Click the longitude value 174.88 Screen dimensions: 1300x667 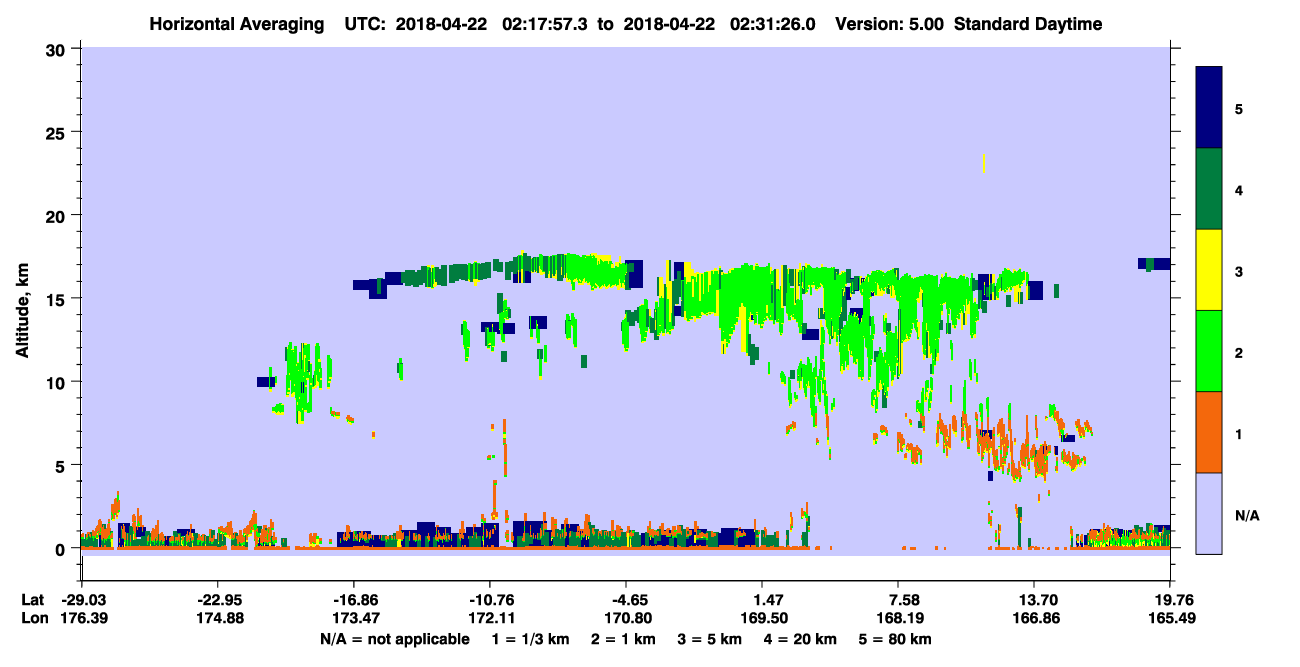[218, 618]
